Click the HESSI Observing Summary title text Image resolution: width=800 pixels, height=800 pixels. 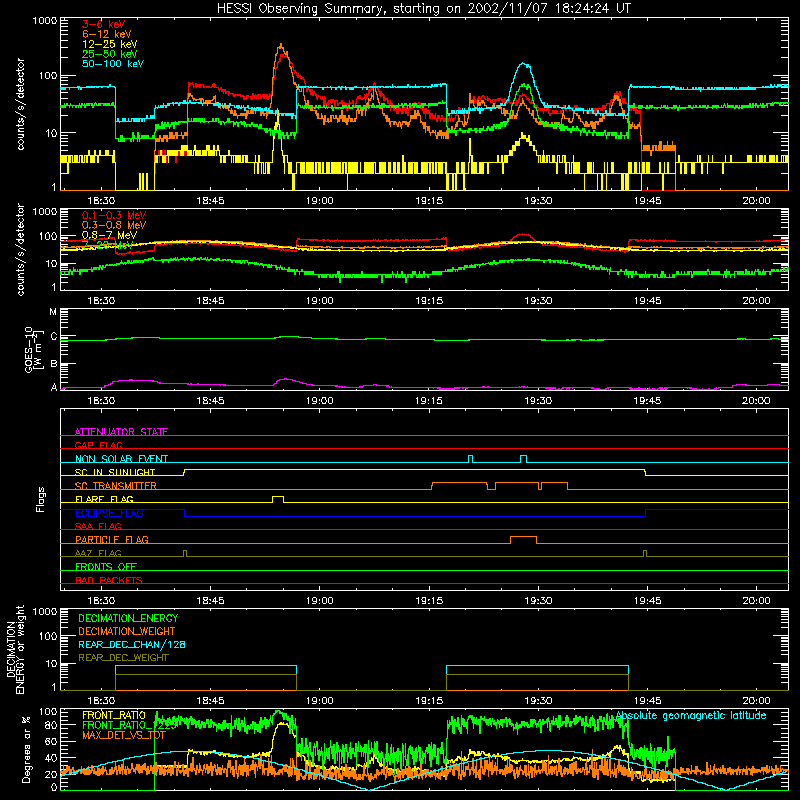coord(424,8)
